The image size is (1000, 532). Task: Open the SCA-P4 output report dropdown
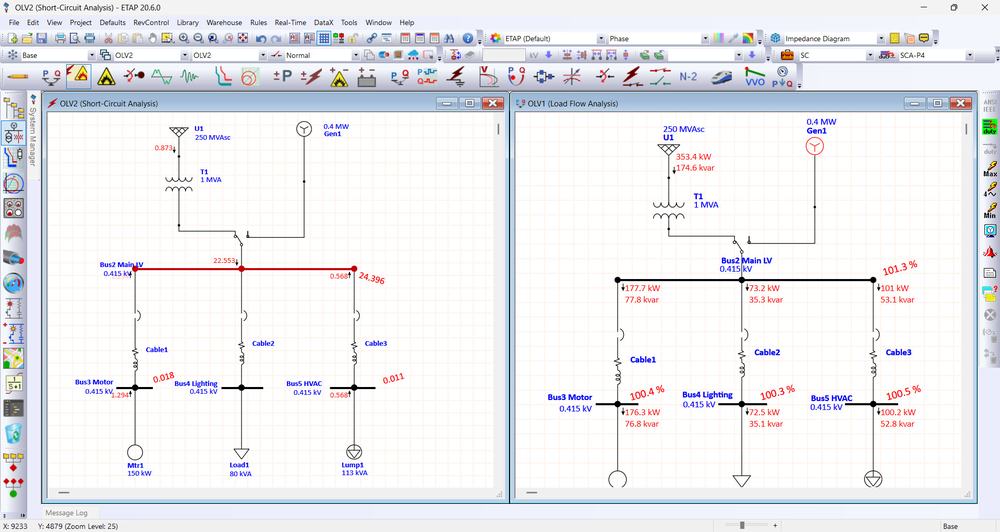(x=969, y=55)
